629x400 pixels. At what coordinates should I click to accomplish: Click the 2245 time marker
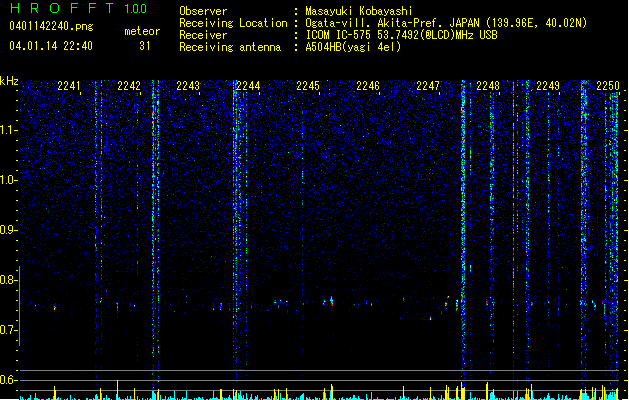(308, 86)
